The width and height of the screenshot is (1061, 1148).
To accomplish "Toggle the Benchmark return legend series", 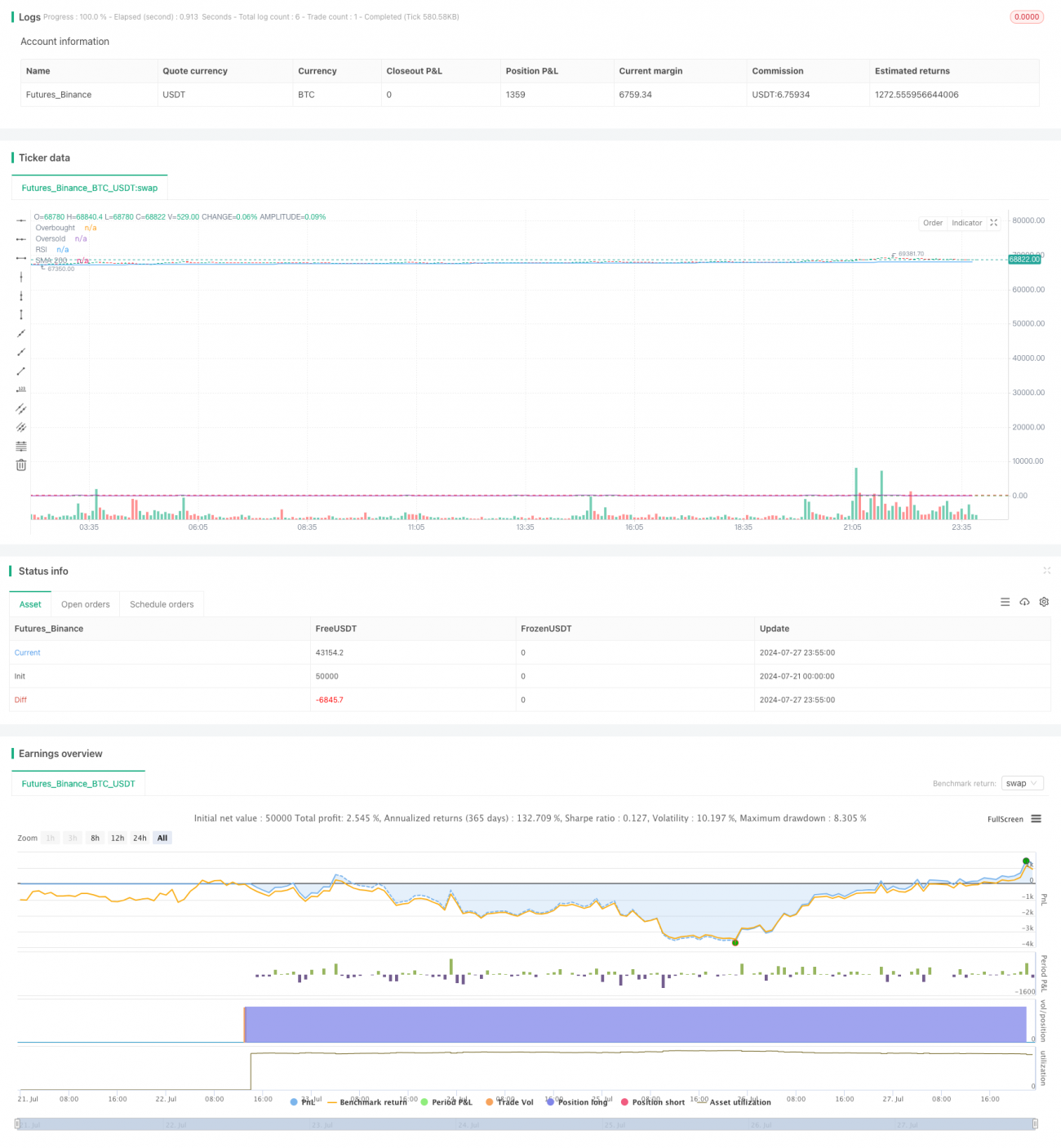I will coord(366,1102).
